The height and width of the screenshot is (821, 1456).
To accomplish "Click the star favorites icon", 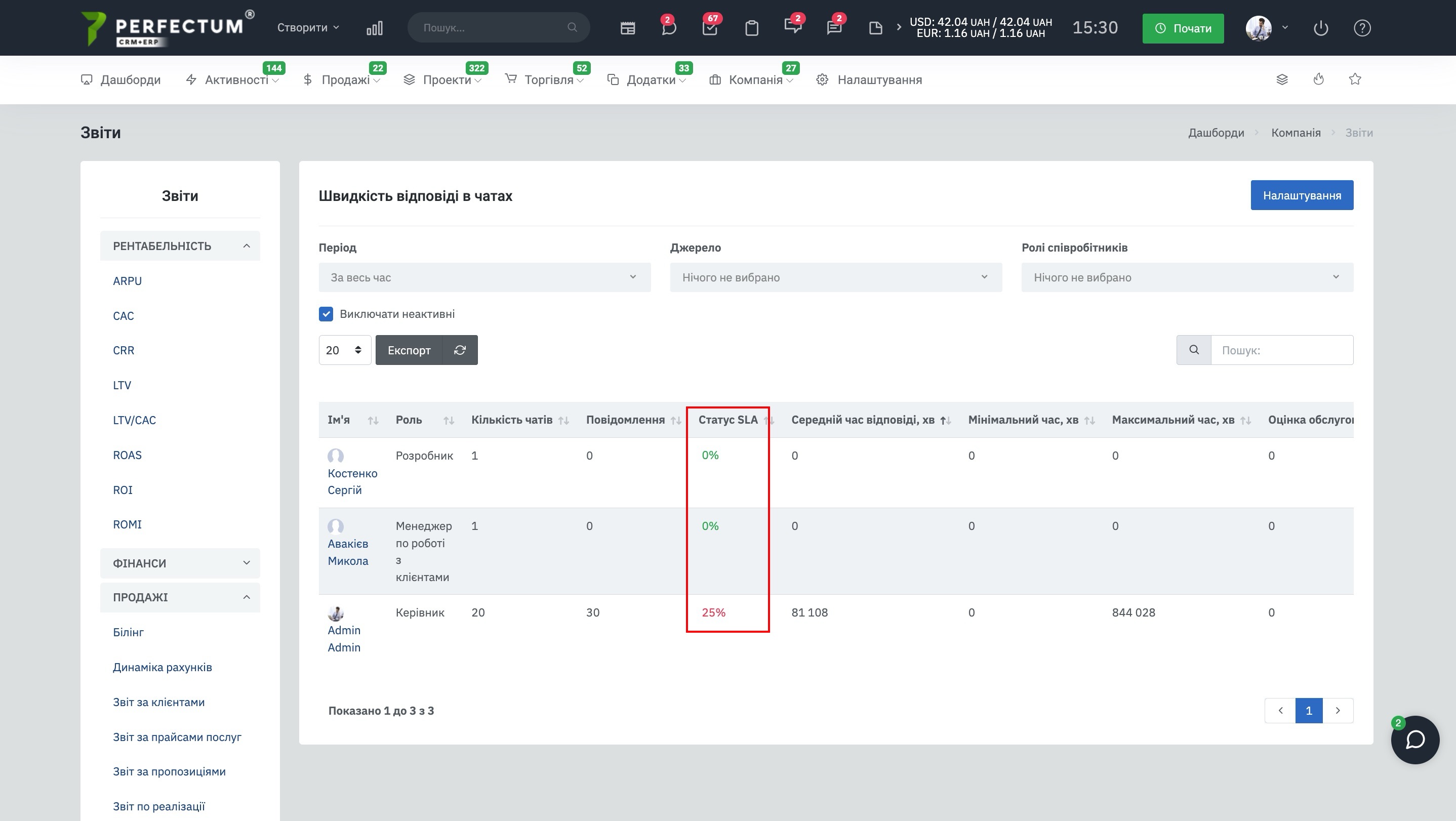I will pos(1354,79).
